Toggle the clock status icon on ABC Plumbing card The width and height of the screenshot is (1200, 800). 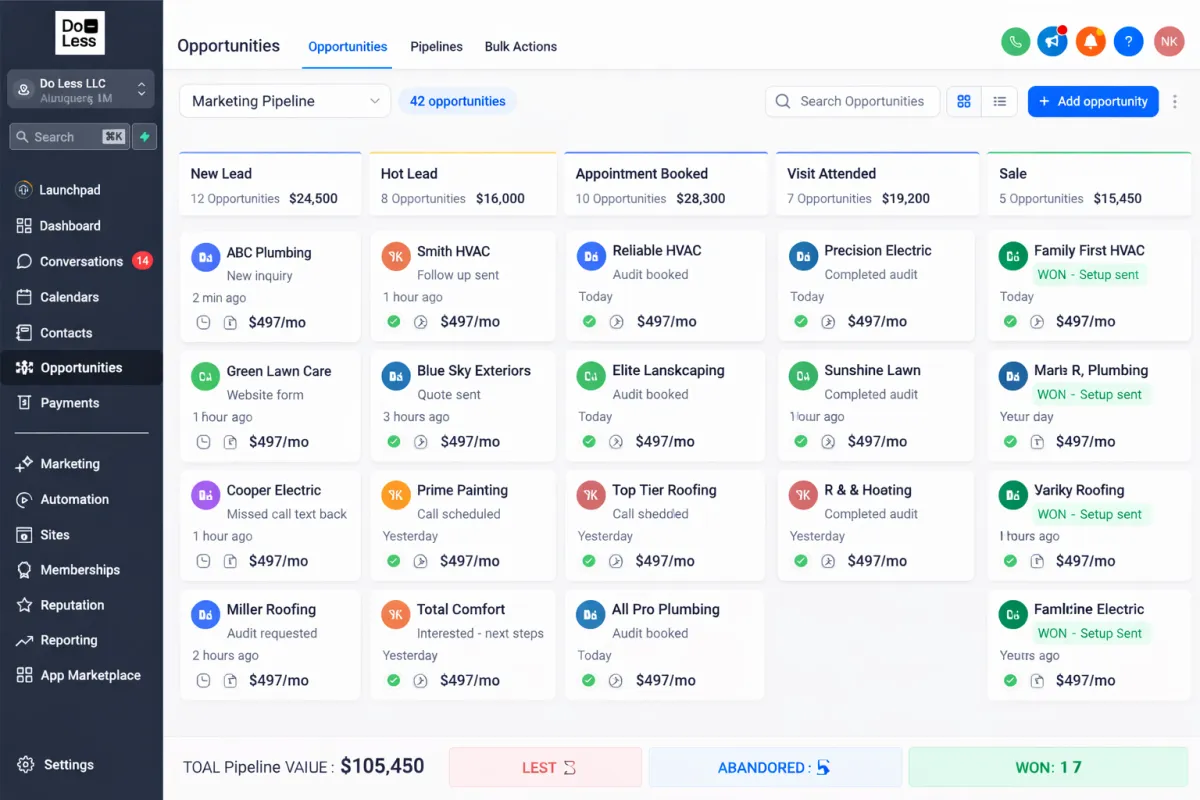203,321
